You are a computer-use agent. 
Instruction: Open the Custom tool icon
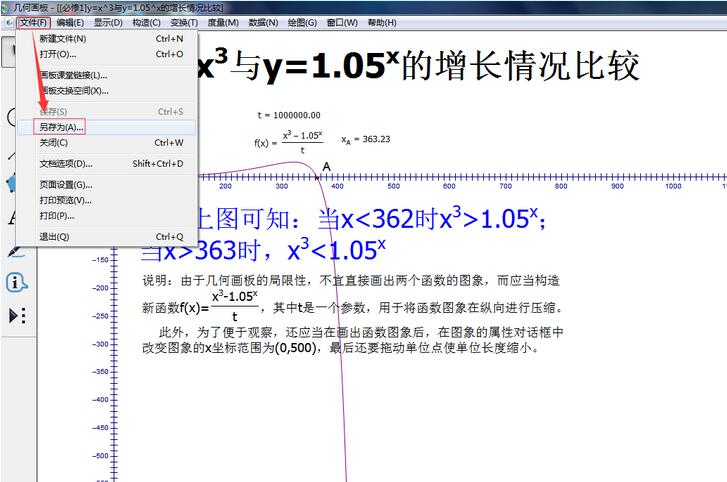pos(18,316)
